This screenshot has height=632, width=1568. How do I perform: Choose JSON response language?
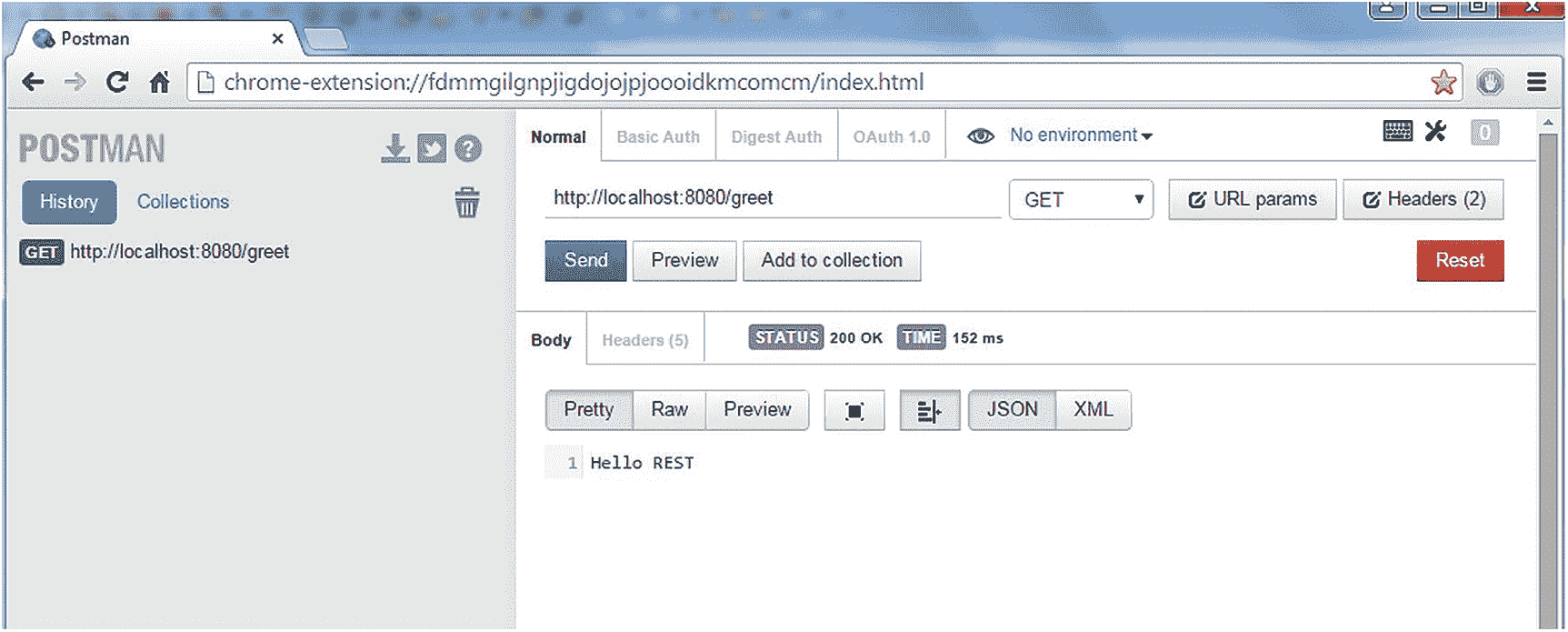click(1012, 410)
